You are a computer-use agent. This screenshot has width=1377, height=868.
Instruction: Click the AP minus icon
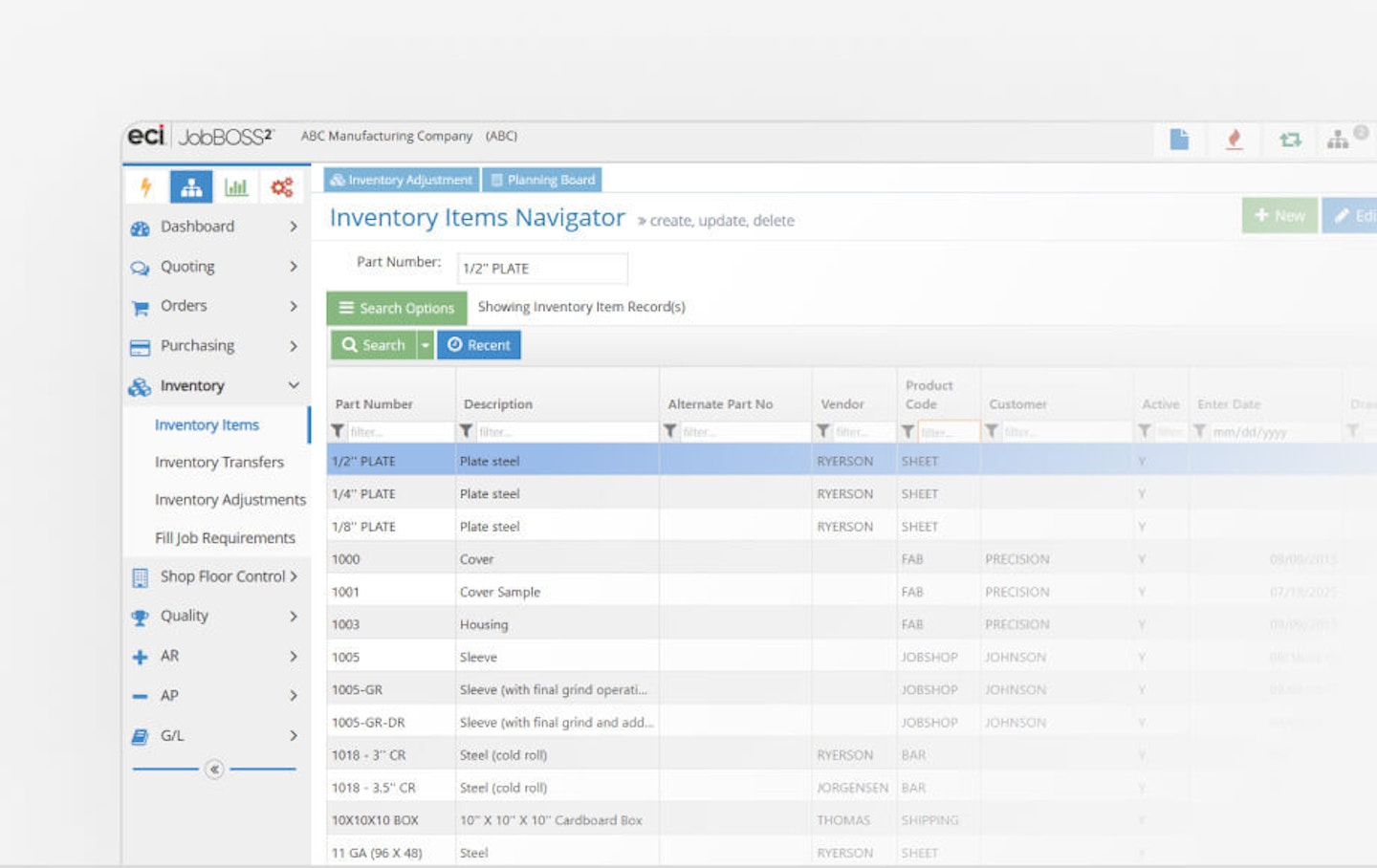click(140, 697)
